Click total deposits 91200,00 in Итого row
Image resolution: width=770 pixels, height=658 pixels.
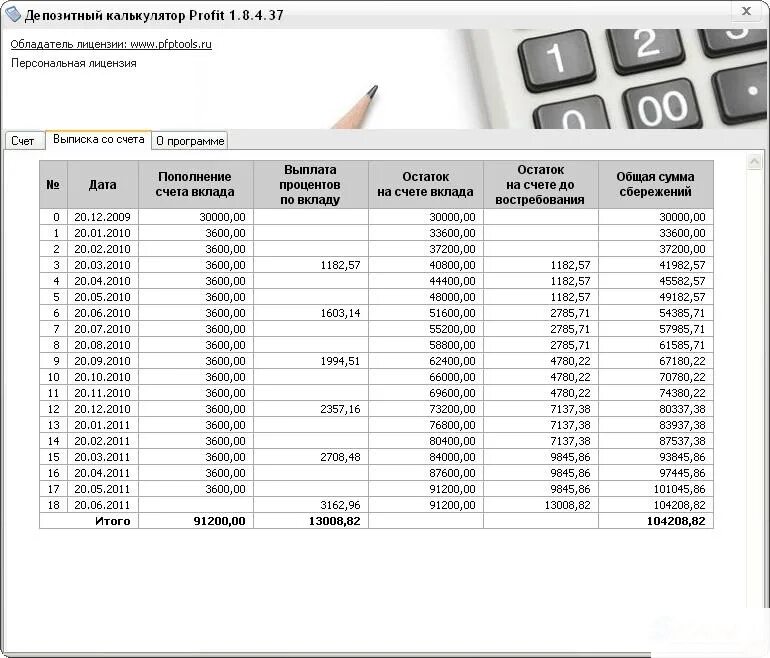click(195, 521)
